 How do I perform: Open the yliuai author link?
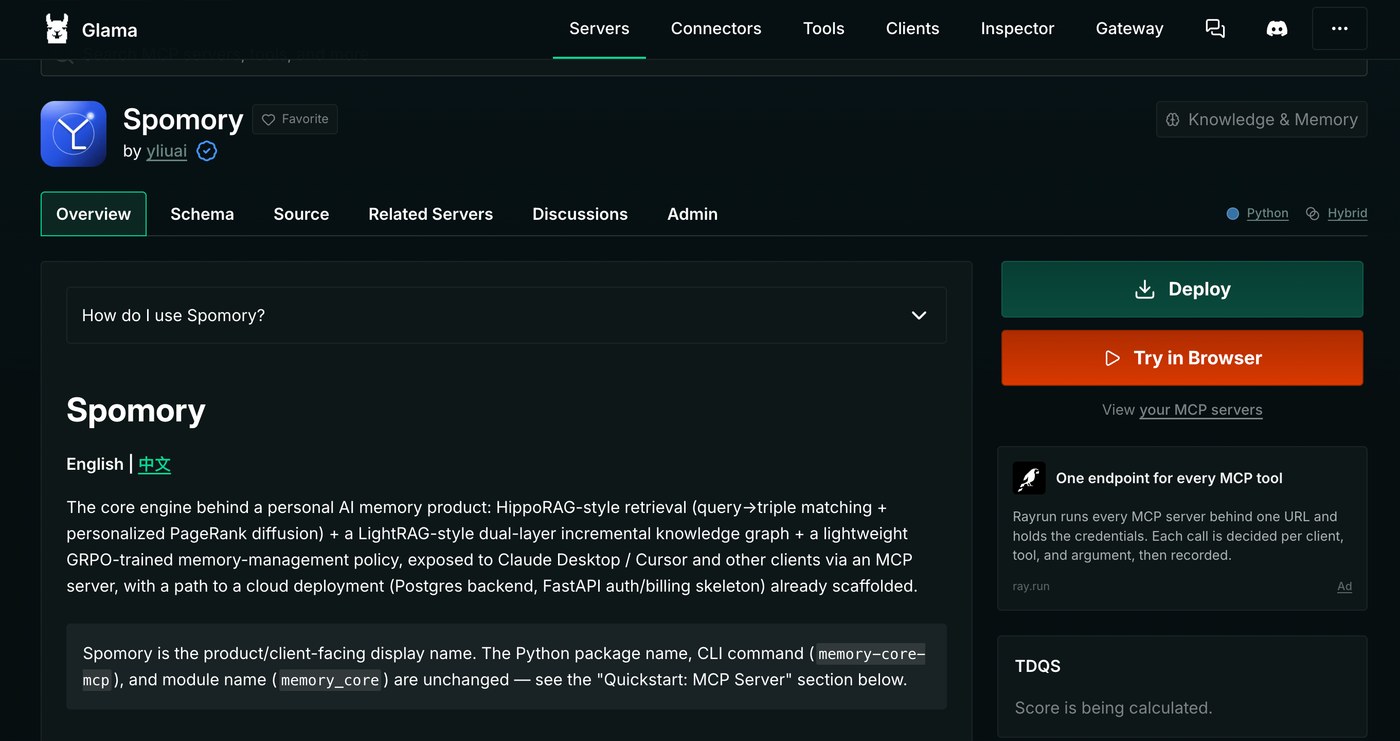coord(167,151)
